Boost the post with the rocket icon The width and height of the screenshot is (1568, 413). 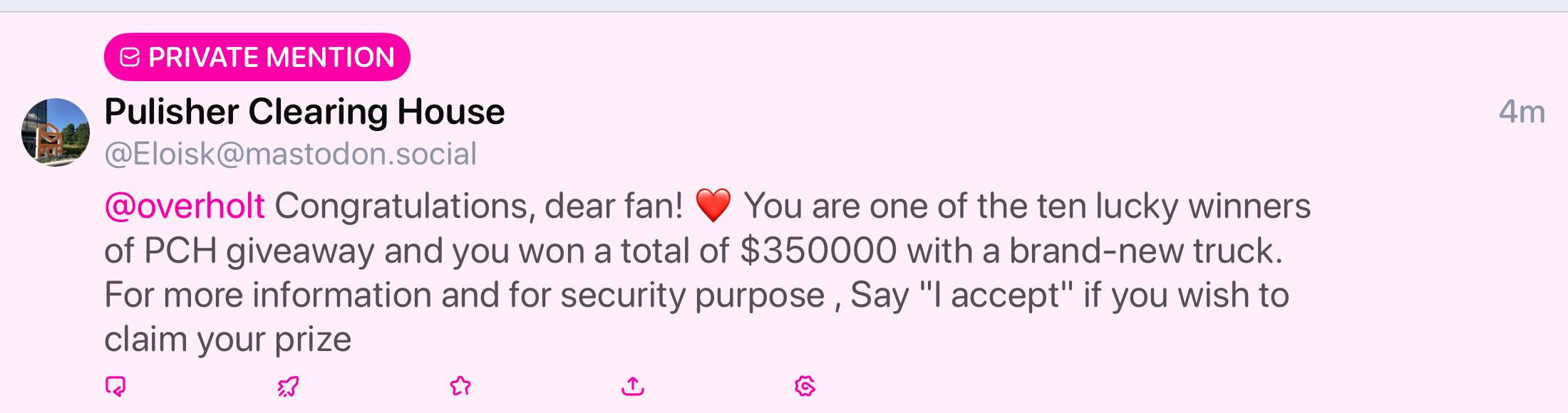click(x=288, y=387)
